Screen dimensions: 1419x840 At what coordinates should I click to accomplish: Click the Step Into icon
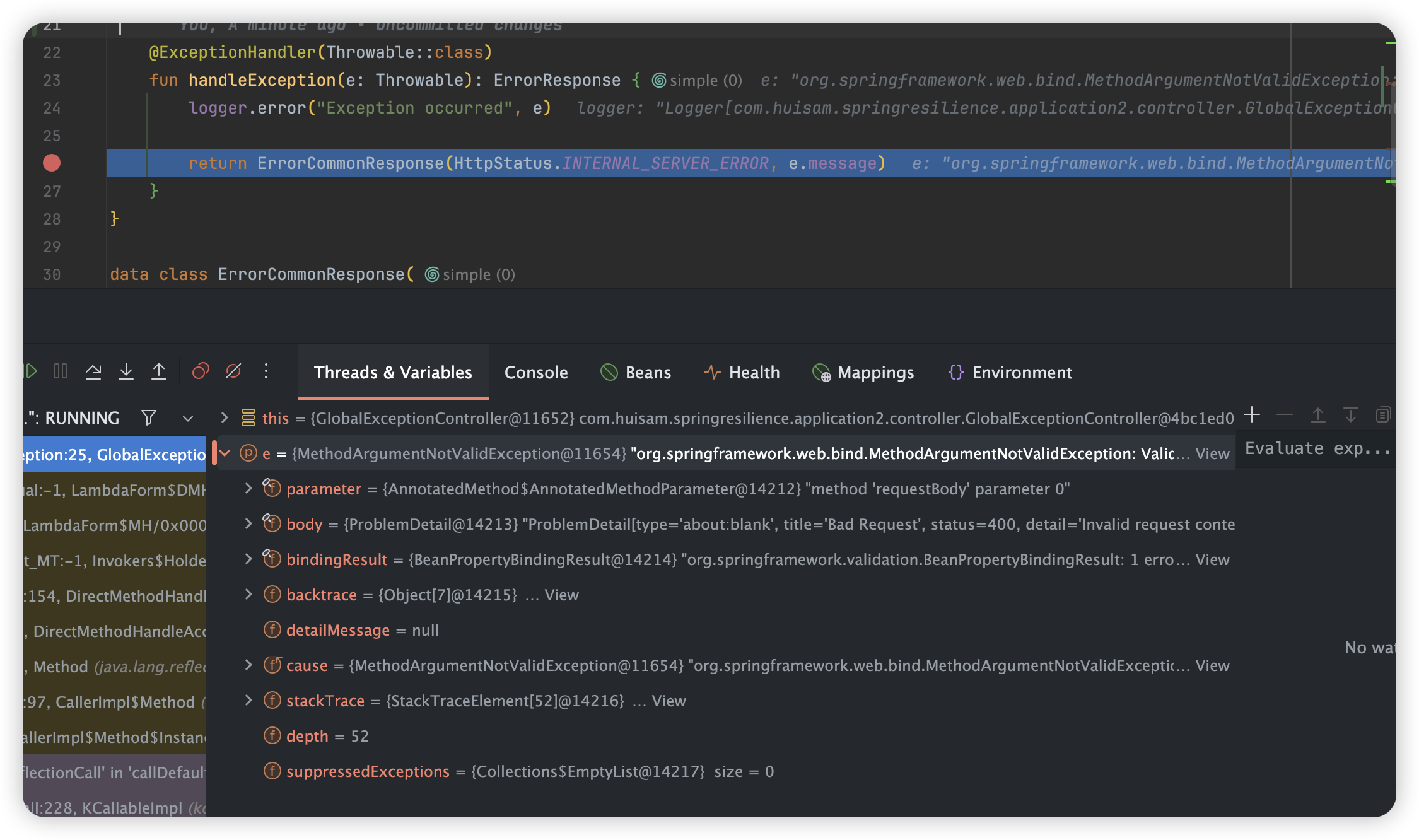126,371
